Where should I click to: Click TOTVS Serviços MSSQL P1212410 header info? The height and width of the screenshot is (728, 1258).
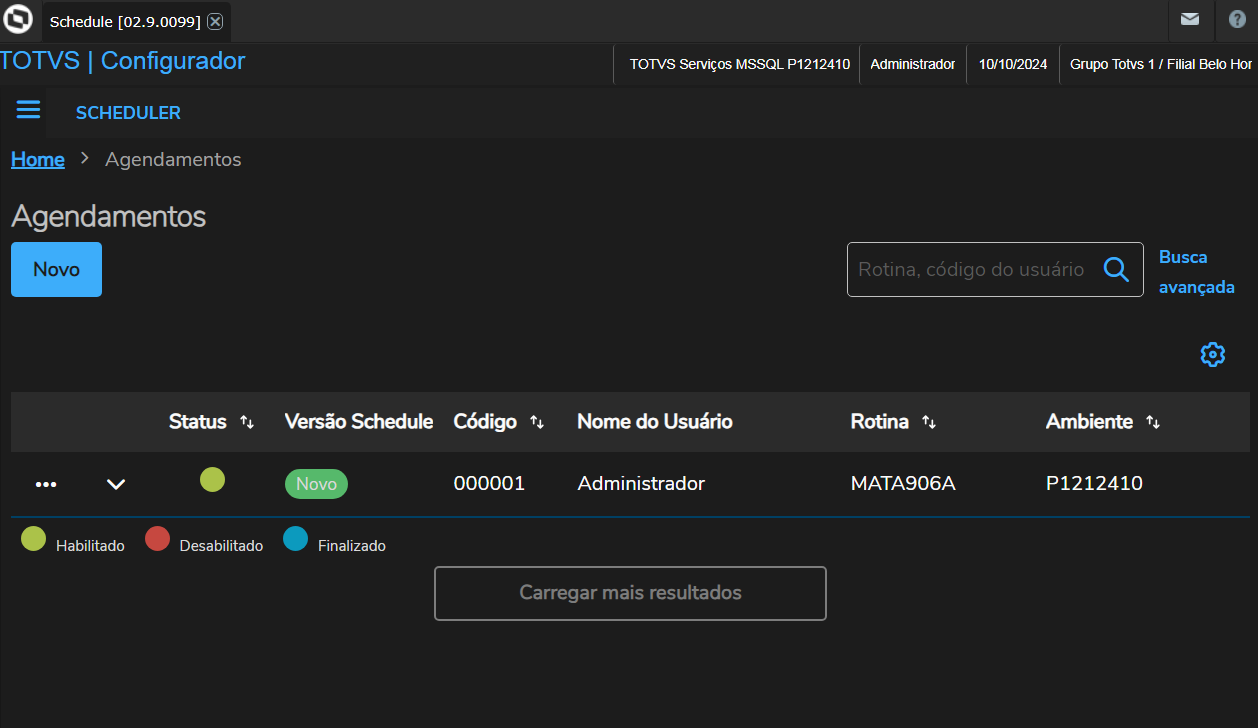click(x=740, y=64)
